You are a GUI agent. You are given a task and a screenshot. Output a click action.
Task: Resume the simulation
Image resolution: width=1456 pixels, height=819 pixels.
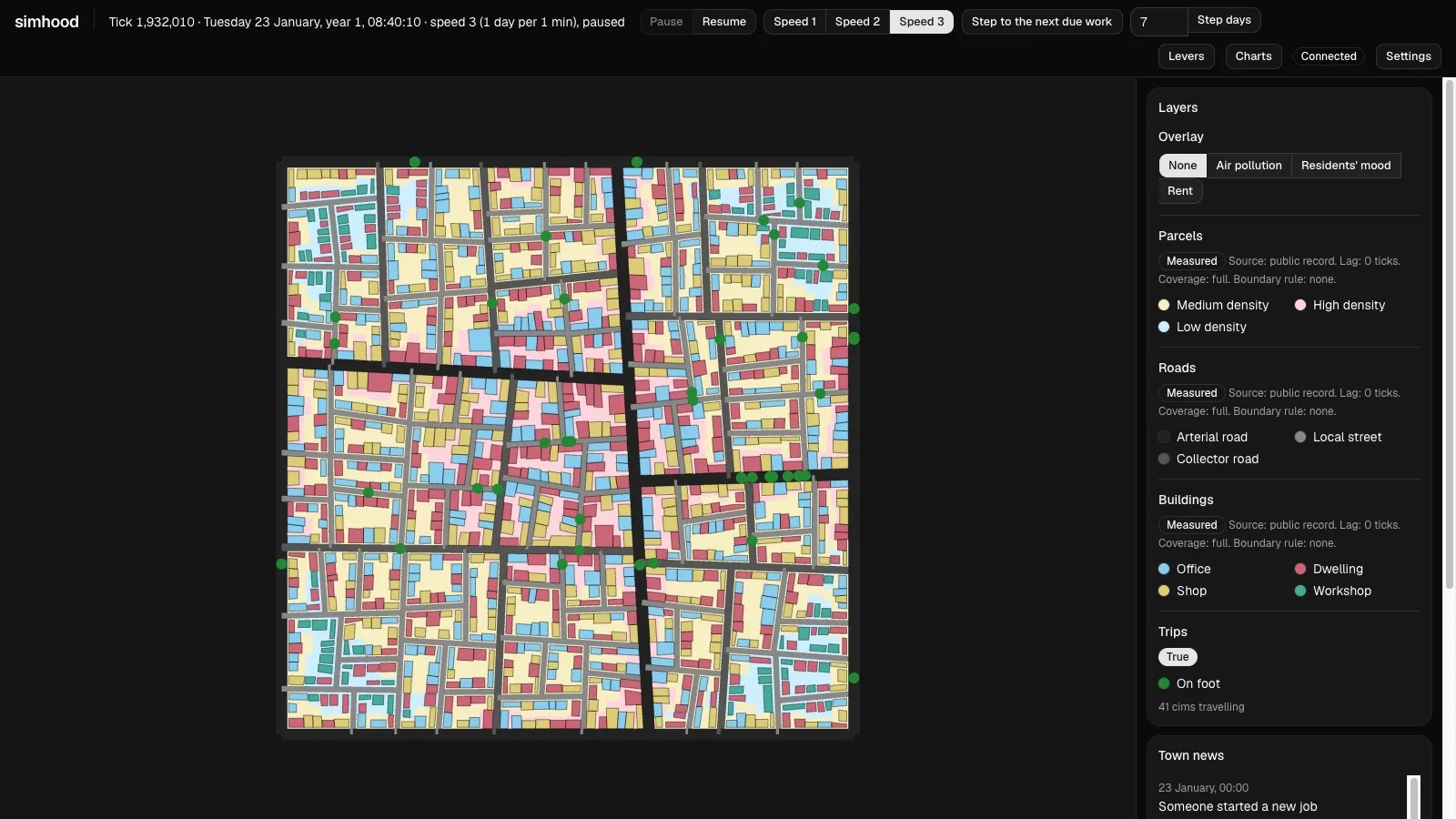click(723, 22)
